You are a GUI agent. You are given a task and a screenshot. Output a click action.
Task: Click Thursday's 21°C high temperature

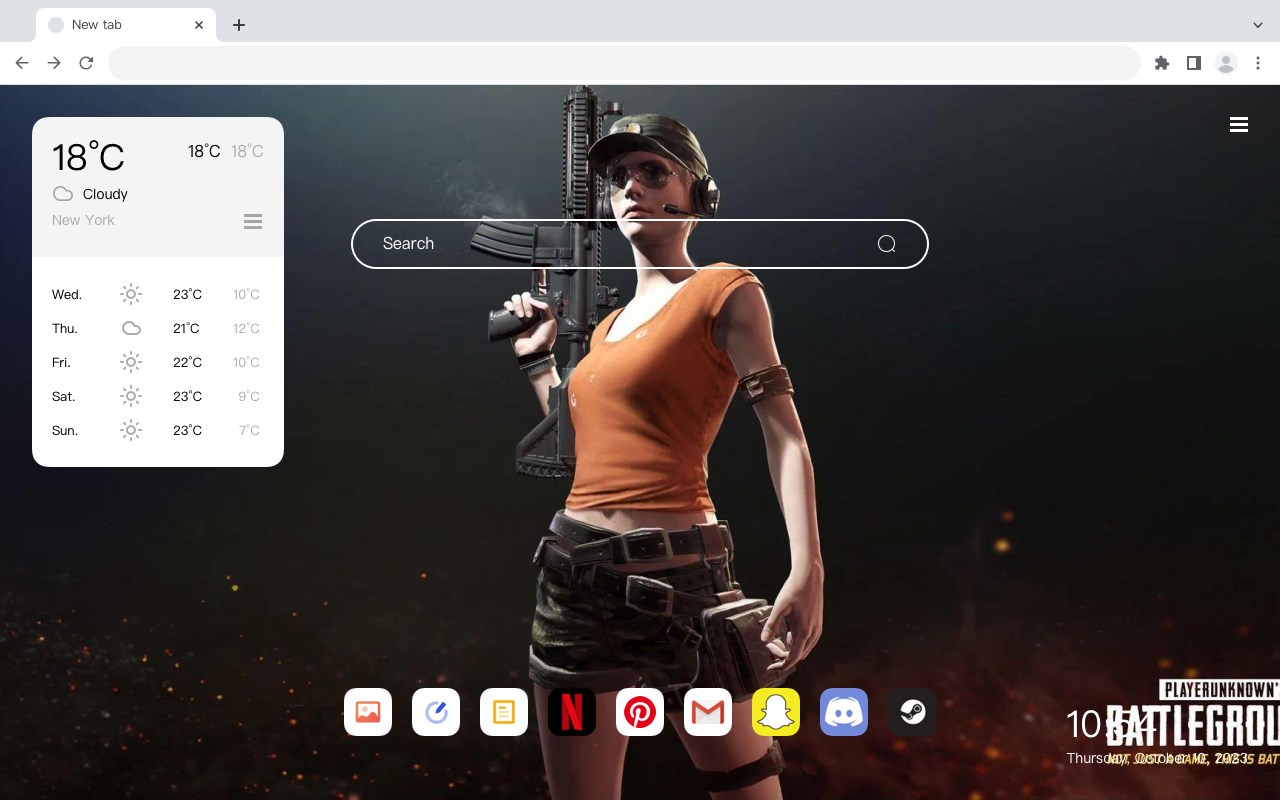click(186, 328)
